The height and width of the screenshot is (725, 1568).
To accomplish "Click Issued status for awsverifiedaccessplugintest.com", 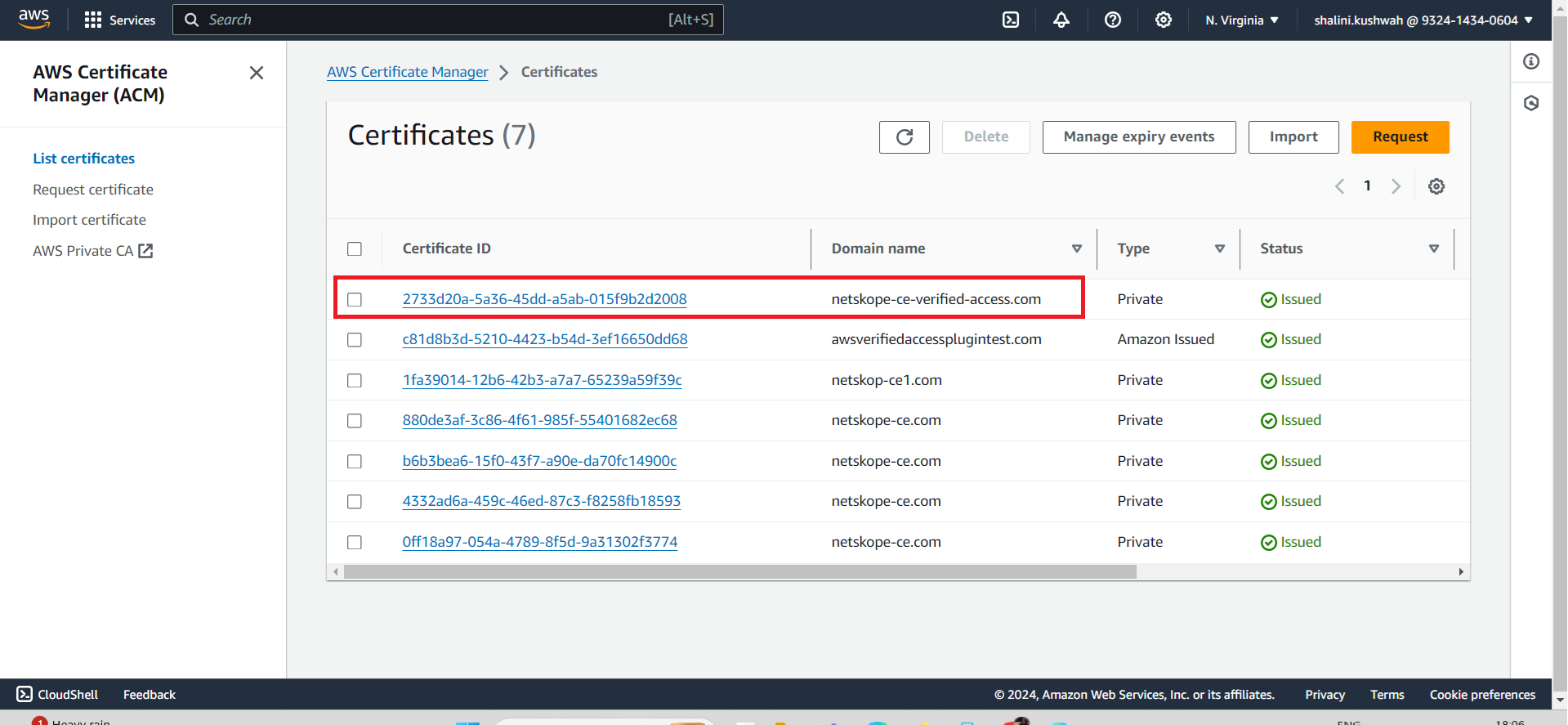I will point(1291,339).
